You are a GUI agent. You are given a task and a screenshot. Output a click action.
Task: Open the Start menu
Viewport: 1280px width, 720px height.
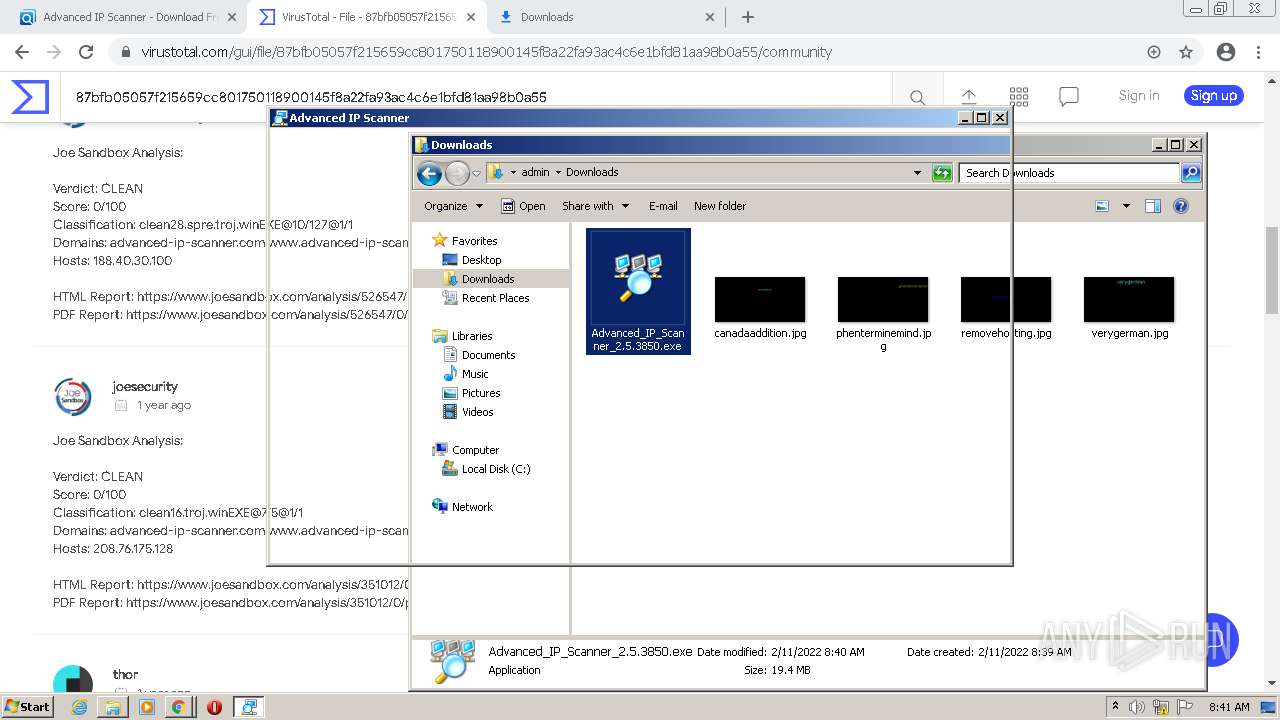point(28,706)
